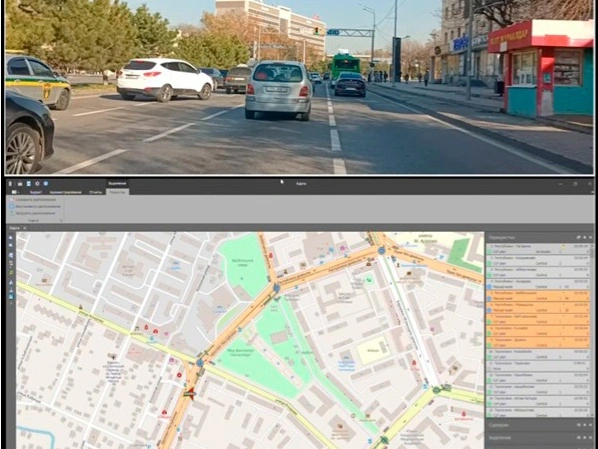This screenshot has height=449, width=598.
Task: Open the Отчеты ribbon tab
Action: [x=96, y=192]
